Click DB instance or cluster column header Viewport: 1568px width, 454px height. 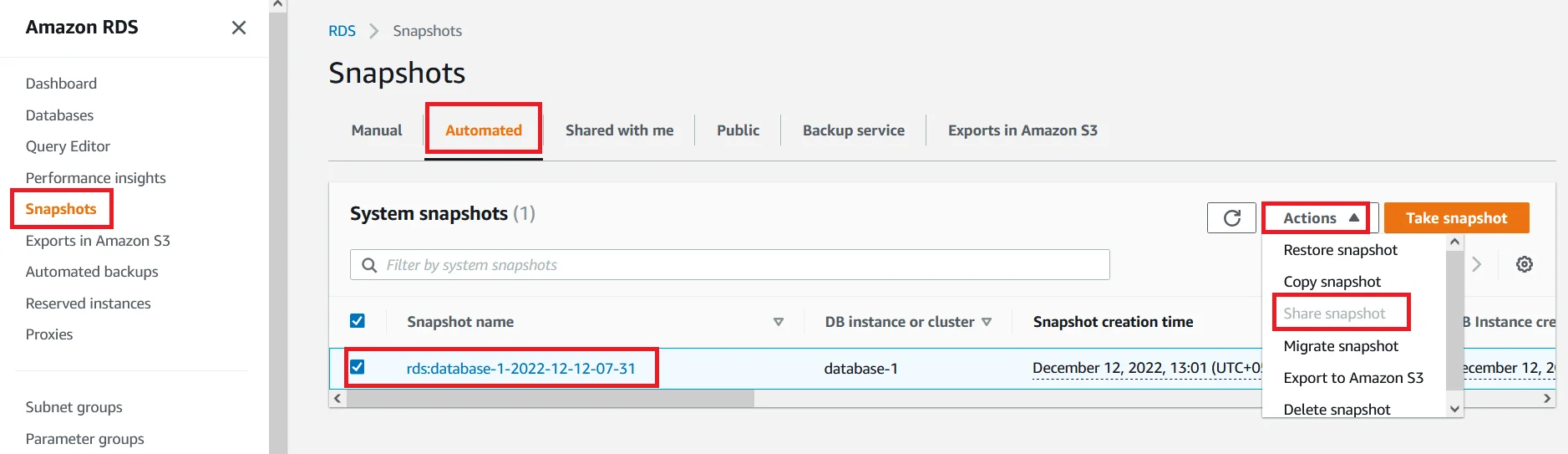tap(900, 322)
